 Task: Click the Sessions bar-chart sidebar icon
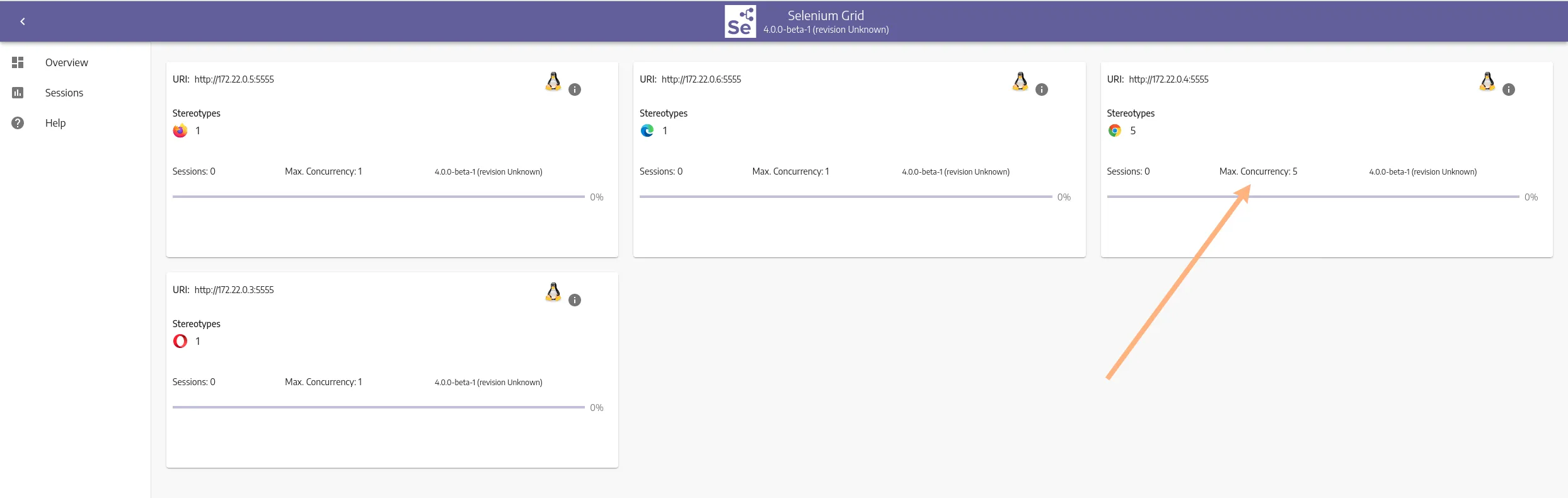pos(18,93)
